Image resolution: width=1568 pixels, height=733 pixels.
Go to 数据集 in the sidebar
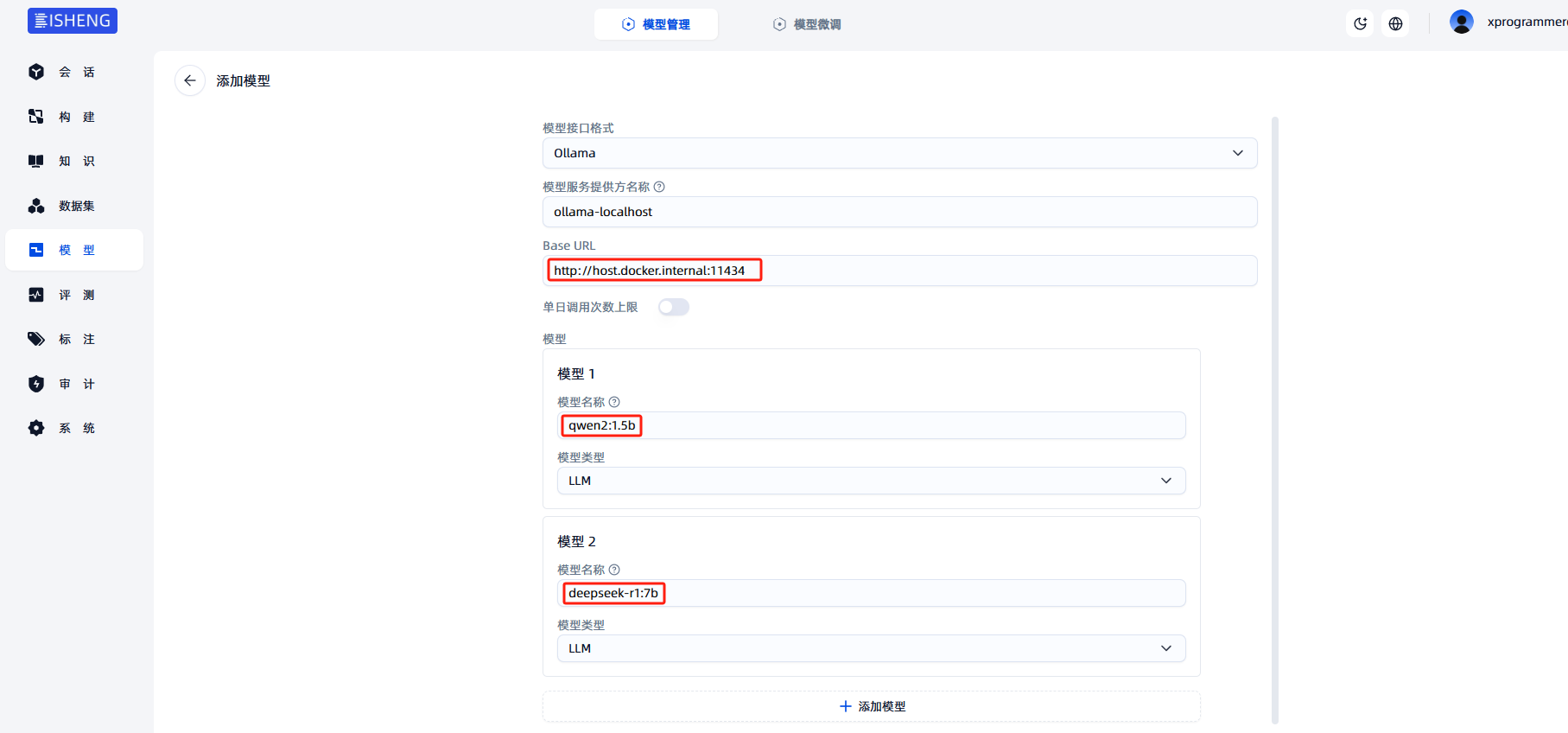coord(74,206)
